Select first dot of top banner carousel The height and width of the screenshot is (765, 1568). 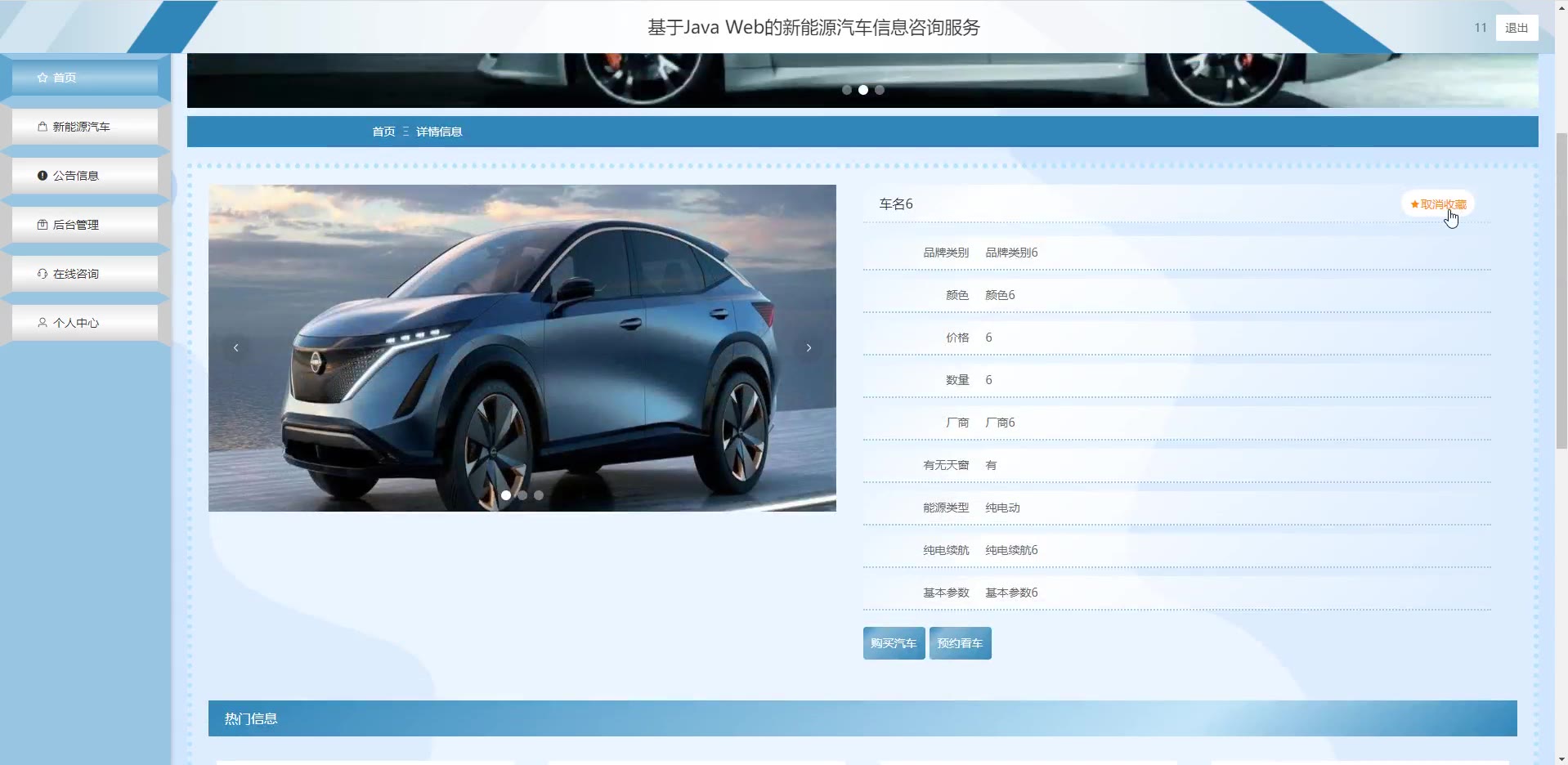point(847,90)
